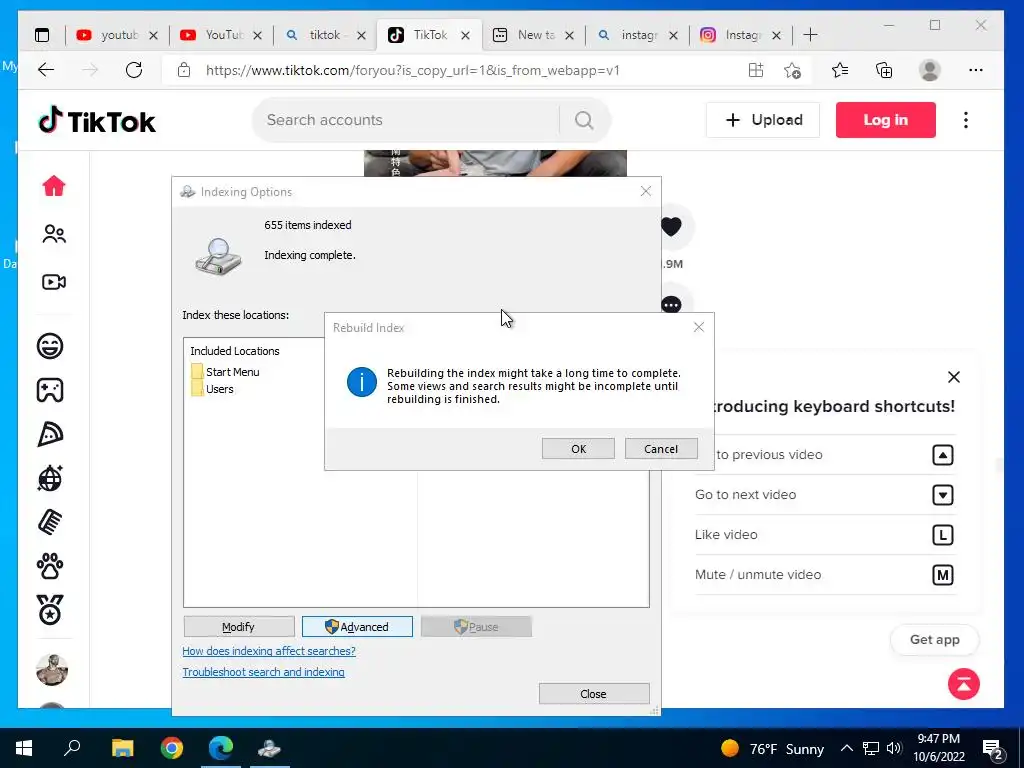Select the Dance disco ball category icon
The height and width of the screenshot is (768, 1024).
pos(50,478)
